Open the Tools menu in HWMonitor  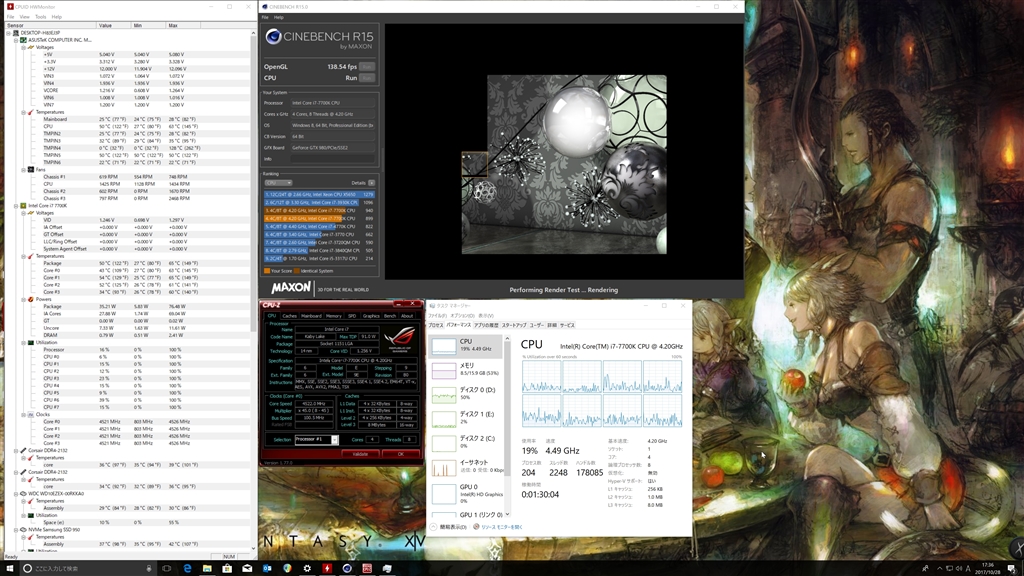pyautogui.click(x=40, y=17)
